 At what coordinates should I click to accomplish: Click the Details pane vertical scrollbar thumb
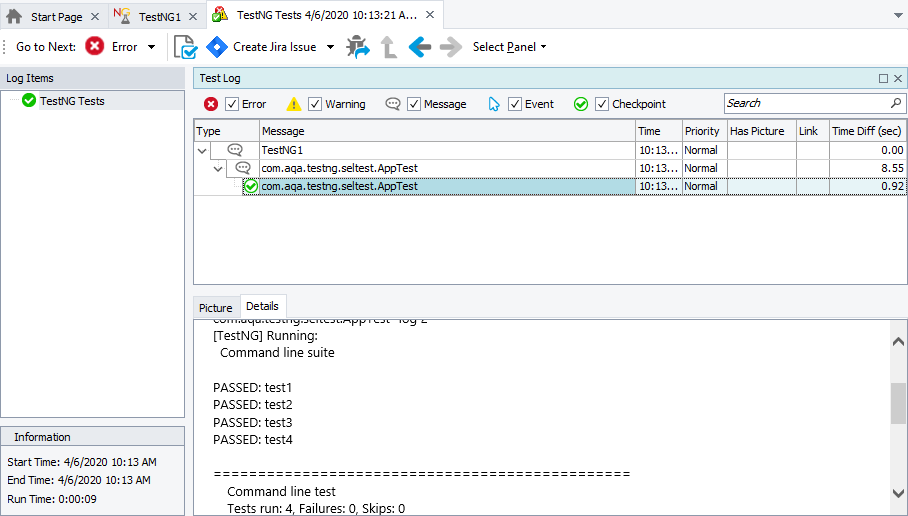click(898, 402)
